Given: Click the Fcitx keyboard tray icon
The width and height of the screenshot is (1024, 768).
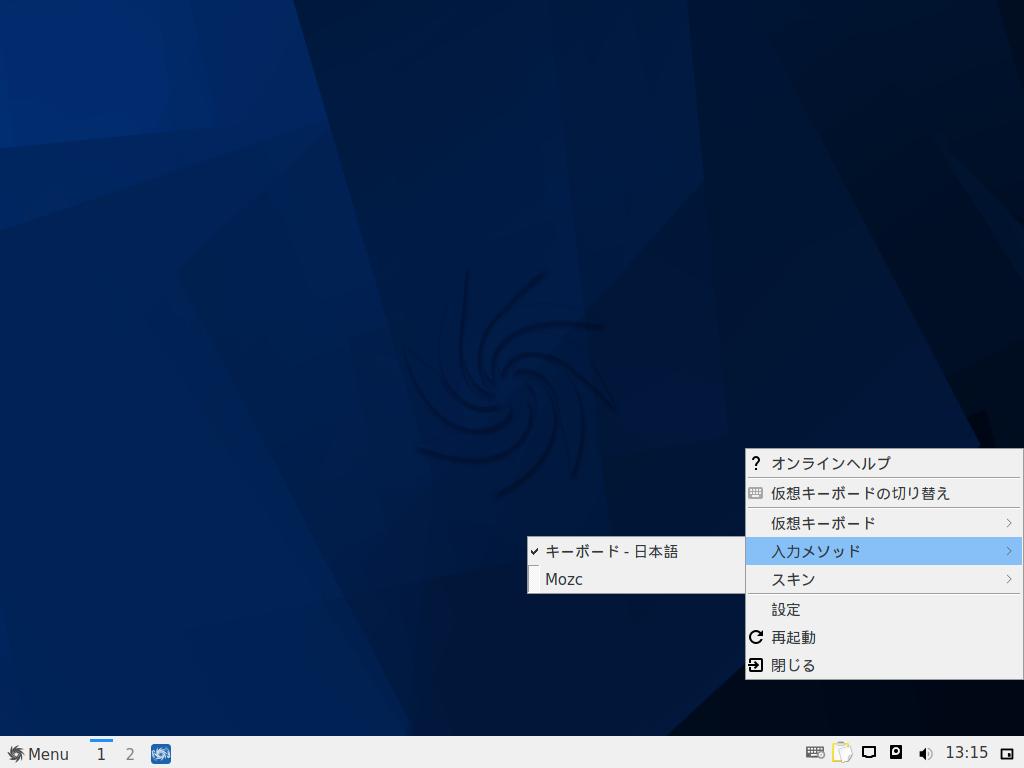Looking at the screenshot, I should [x=815, y=753].
